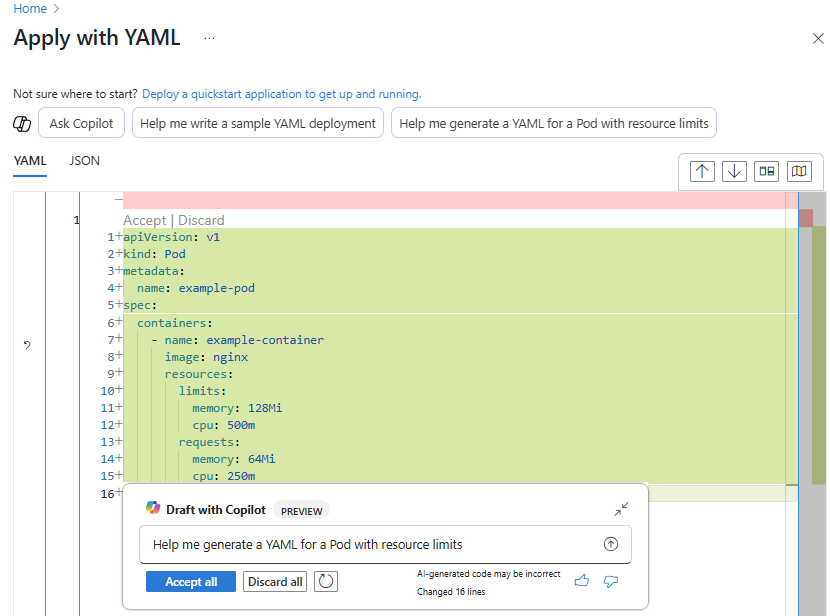The height and width of the screenshot is (616, 830).
Task: Click Accept all for the generated YAML
Action: [191, 581]
